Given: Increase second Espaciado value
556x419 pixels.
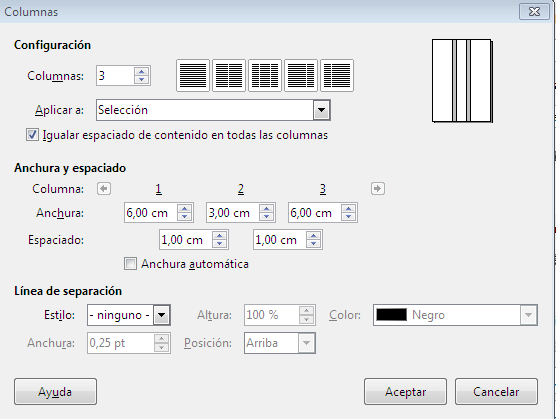Looking at the screenshot, I should click(313, 236).
